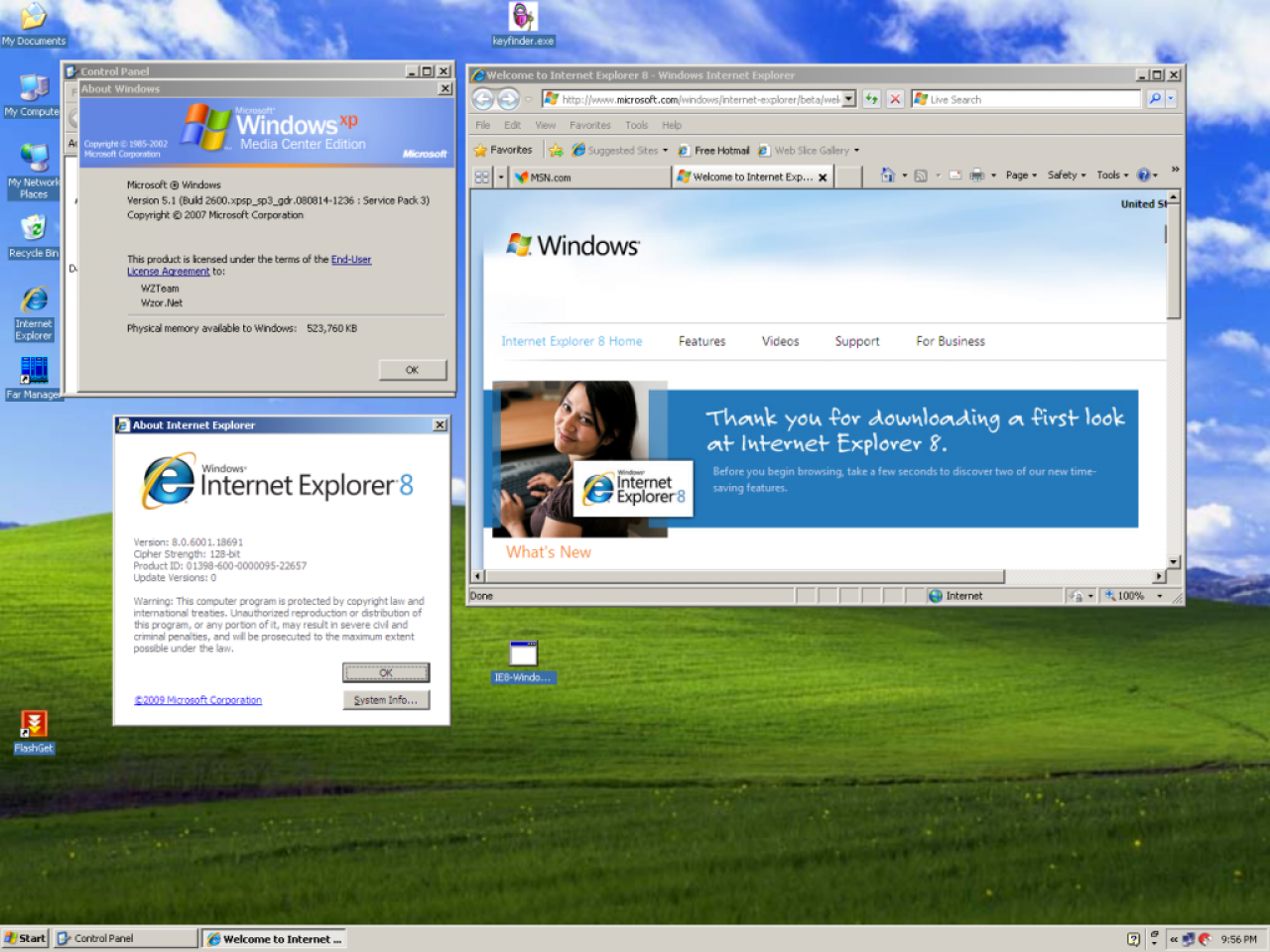Click the IE Forward navigation arrow
The image size is (1270, 952).
(x=508, y=99)
